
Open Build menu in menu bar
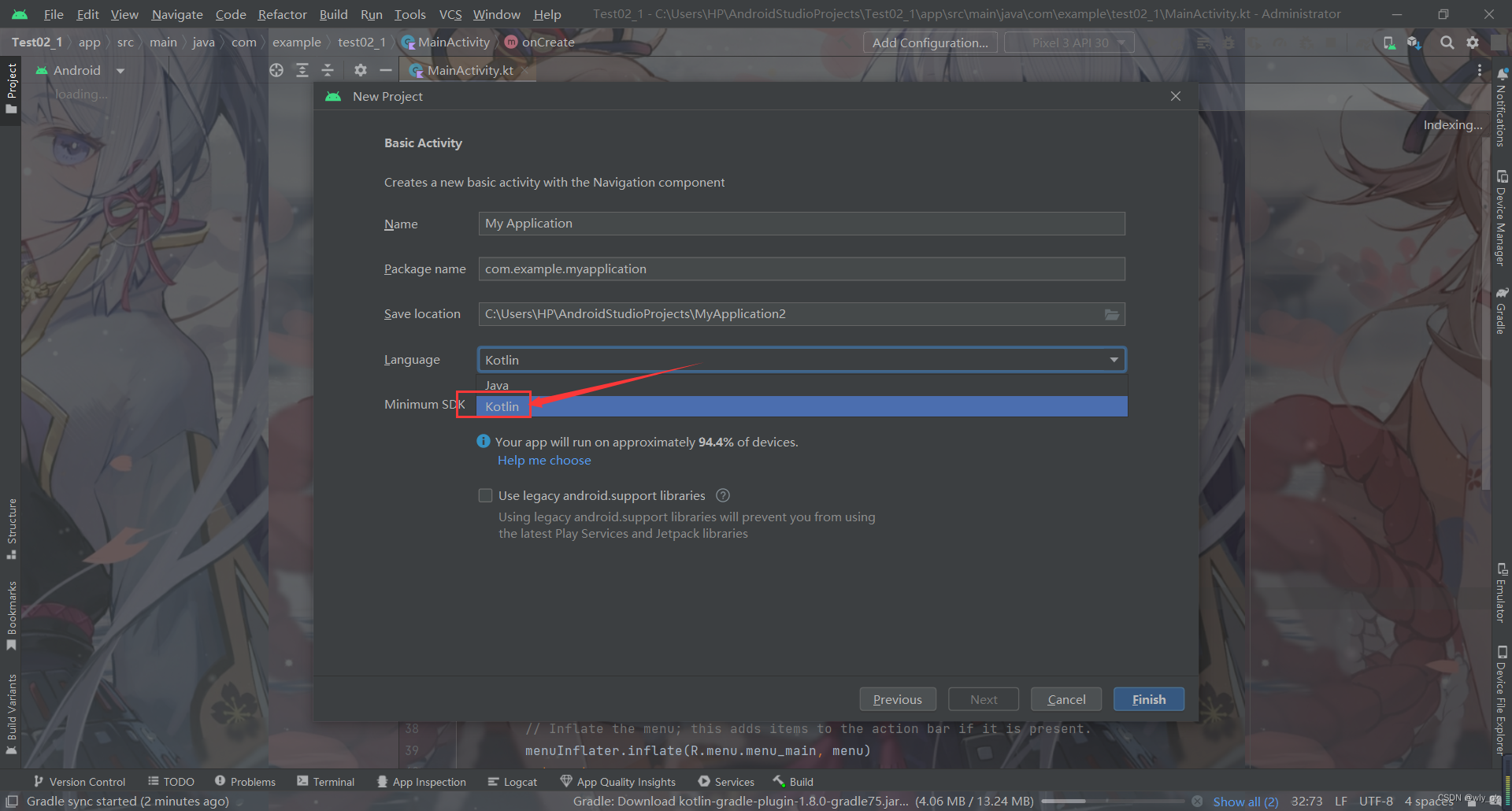[x=333, y=14]
